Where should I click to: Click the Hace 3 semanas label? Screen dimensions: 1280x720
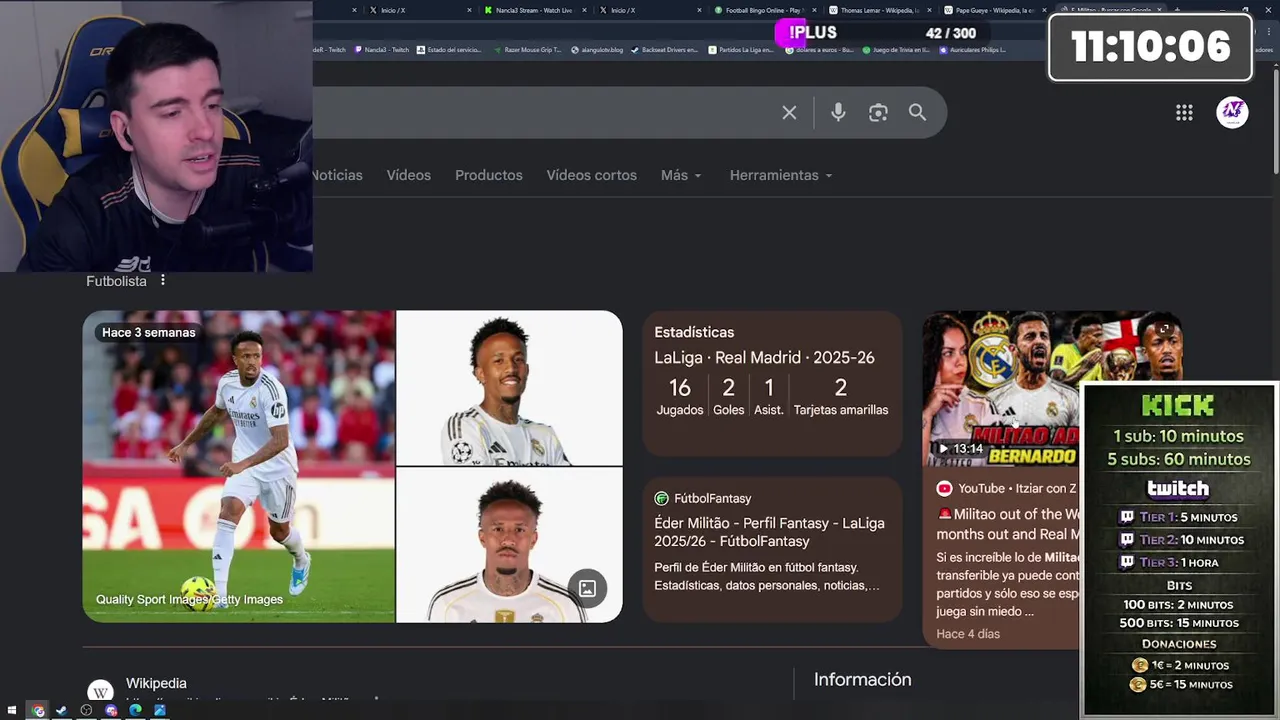pos(149,332)
